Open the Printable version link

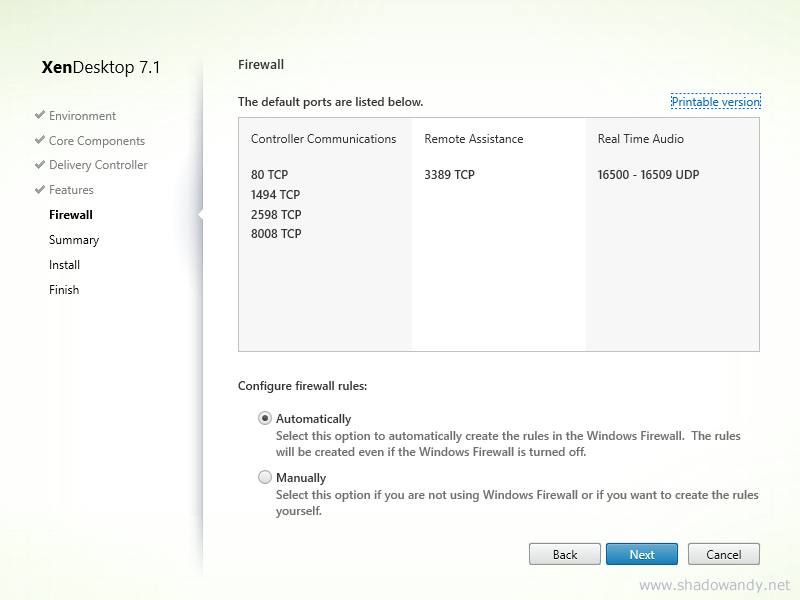coord(716,102)
